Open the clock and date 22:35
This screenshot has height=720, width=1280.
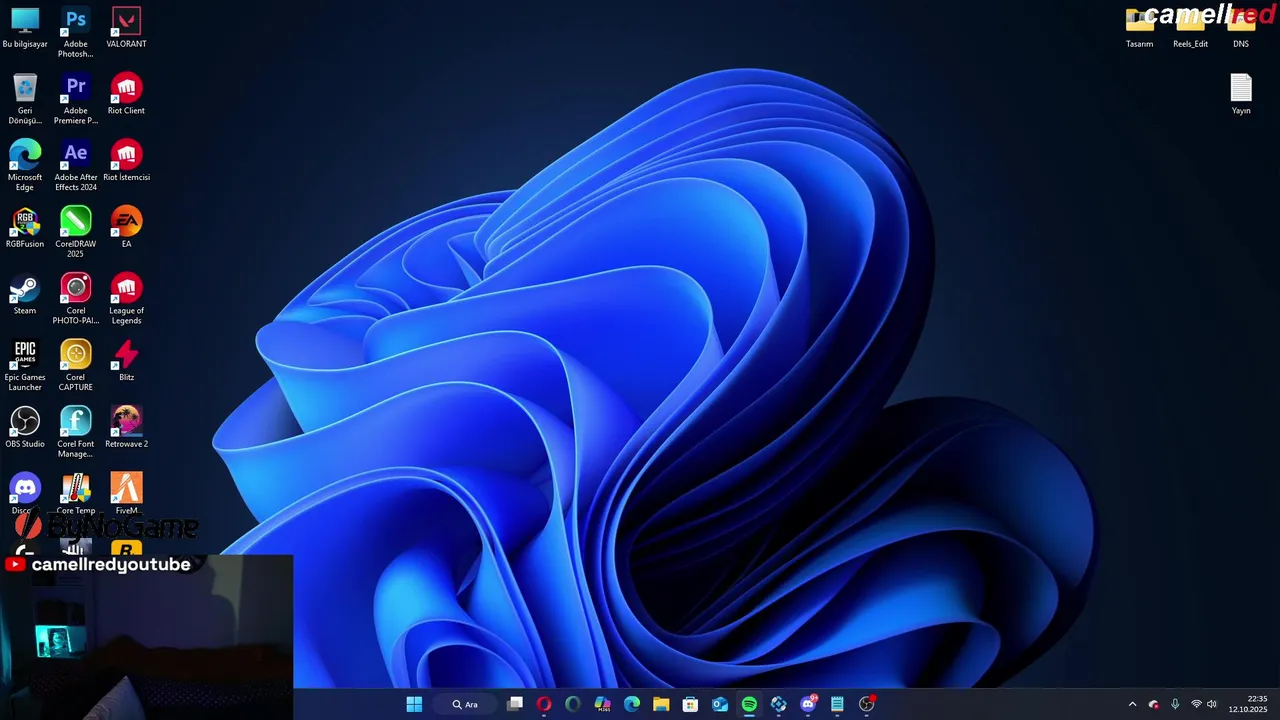point(1249,704)
